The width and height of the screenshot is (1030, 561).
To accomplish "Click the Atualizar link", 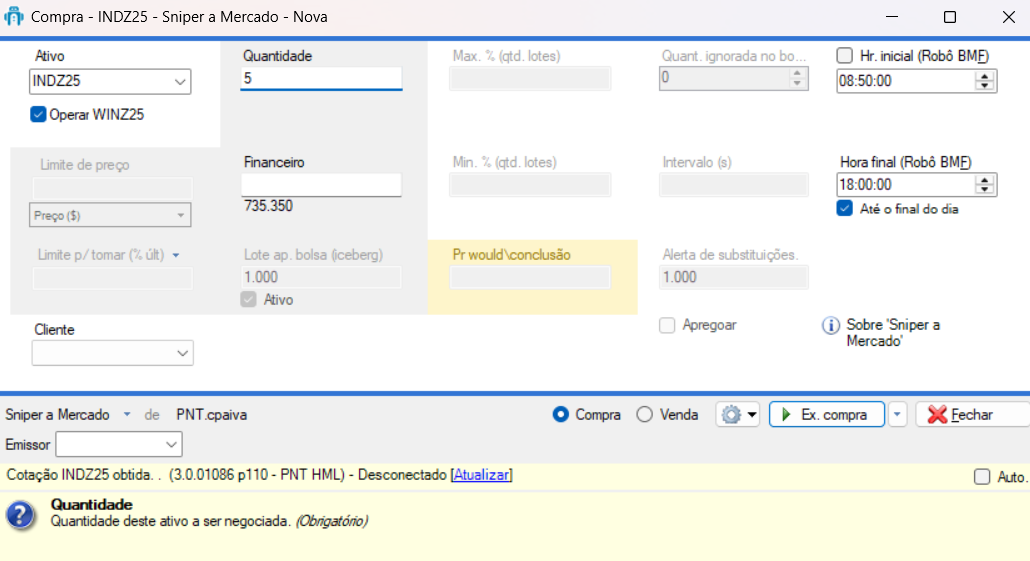I will click(x=481, y=475).
